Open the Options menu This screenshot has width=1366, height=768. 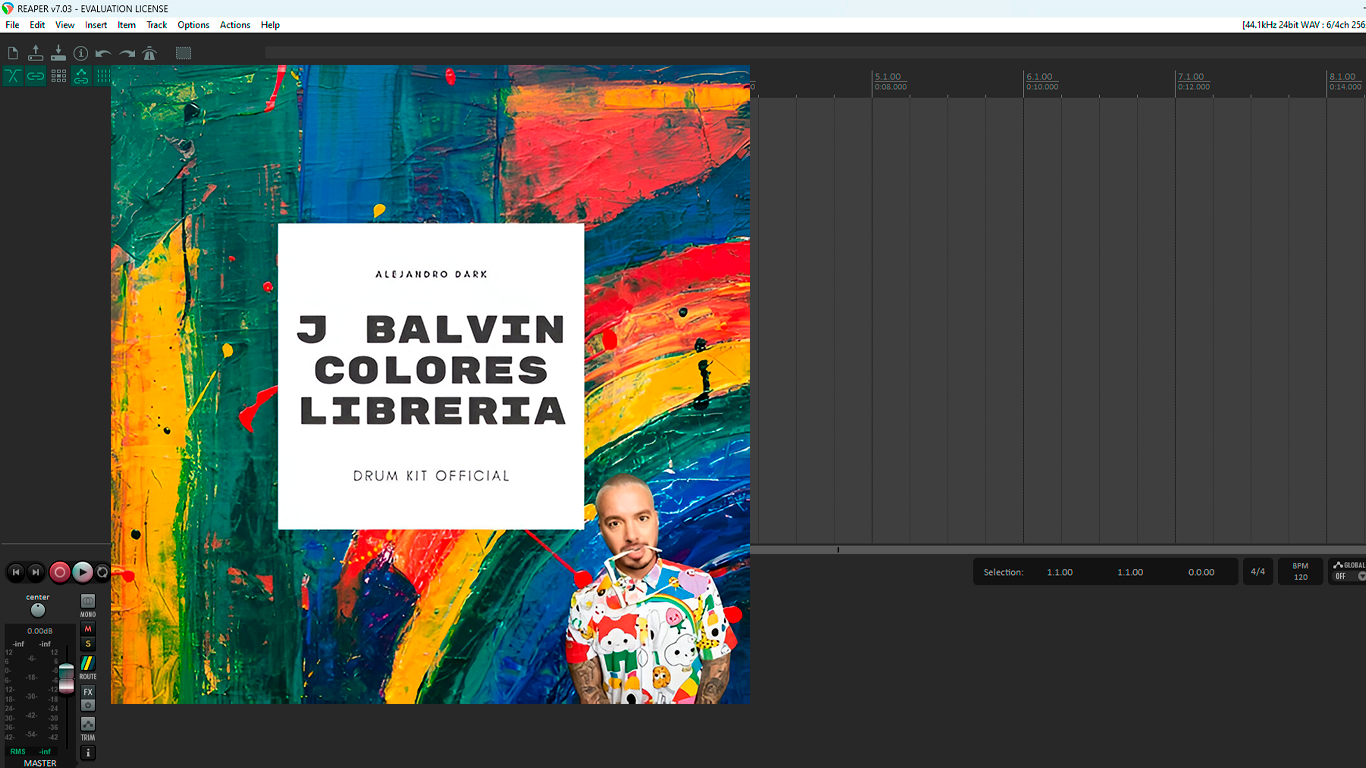(194, 25)
